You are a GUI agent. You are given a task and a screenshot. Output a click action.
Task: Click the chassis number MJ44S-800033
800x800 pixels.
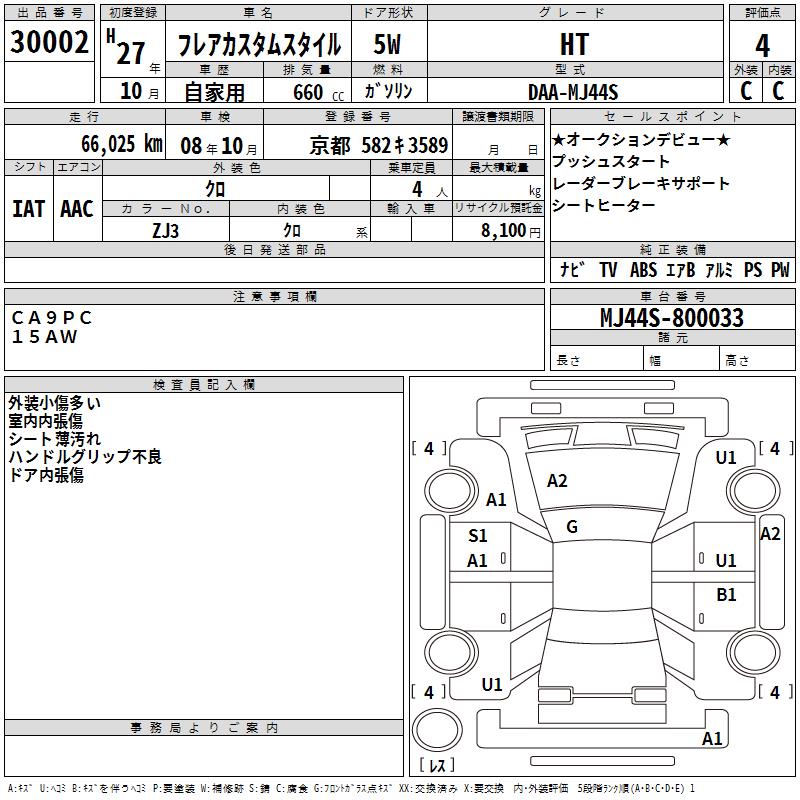(x=672, y=318)
